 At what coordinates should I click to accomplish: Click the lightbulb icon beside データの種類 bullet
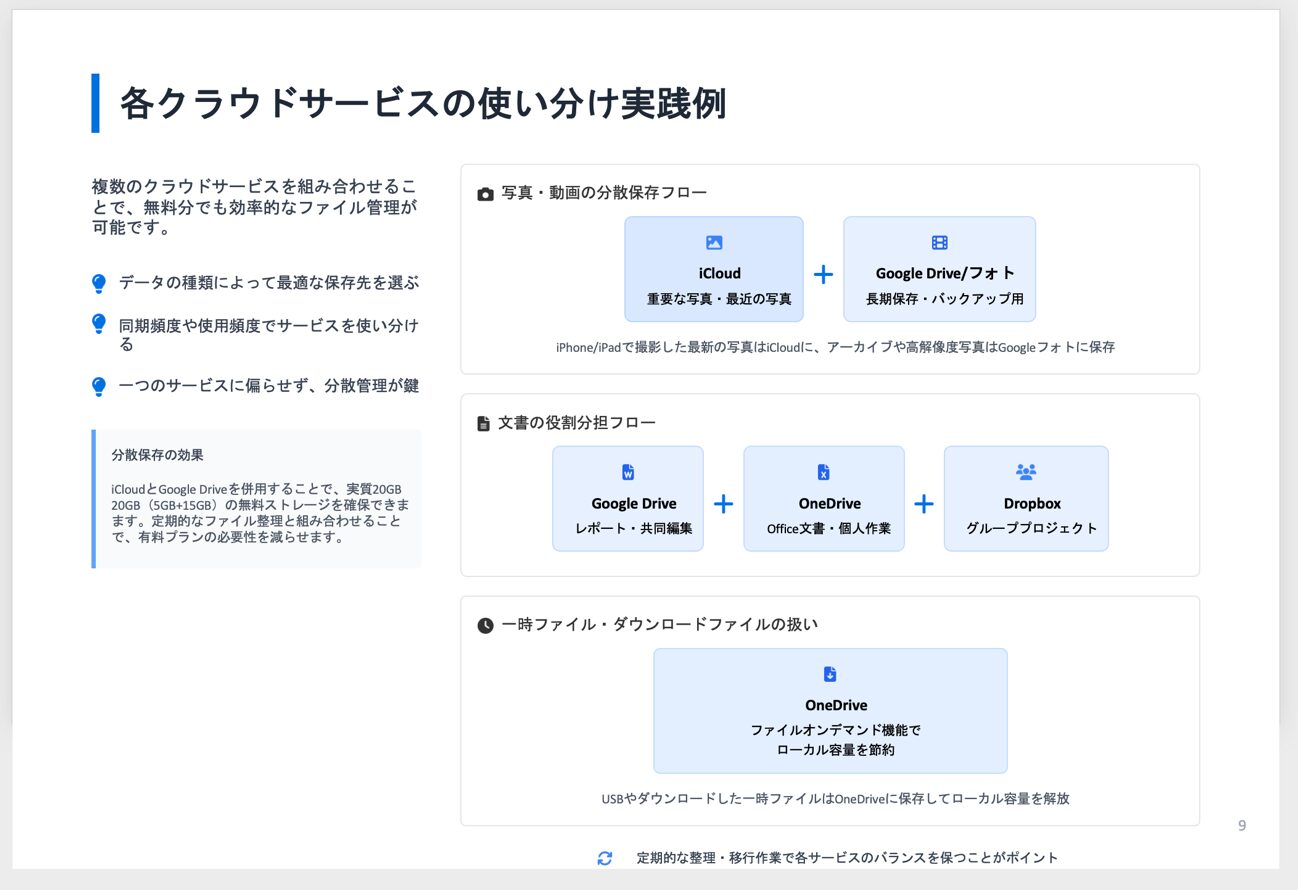tap(99, 284)
